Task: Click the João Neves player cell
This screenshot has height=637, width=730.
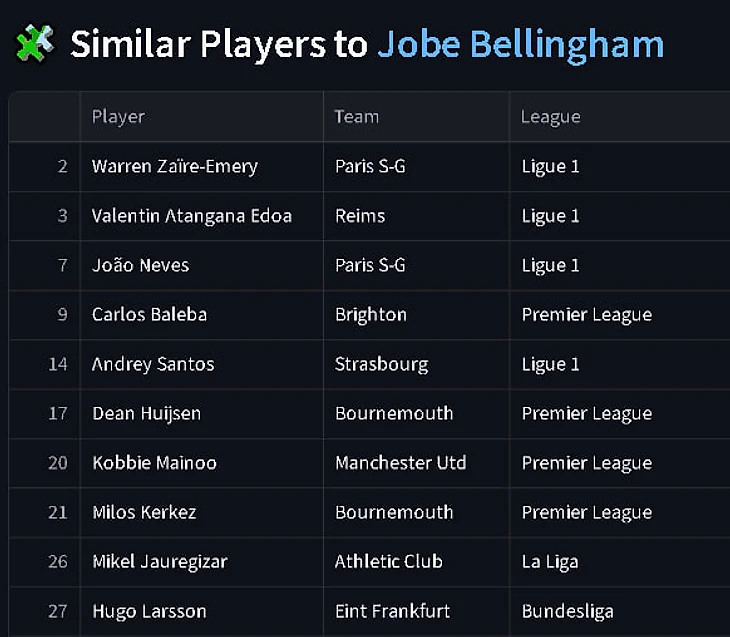Action: tap(140, 265)
